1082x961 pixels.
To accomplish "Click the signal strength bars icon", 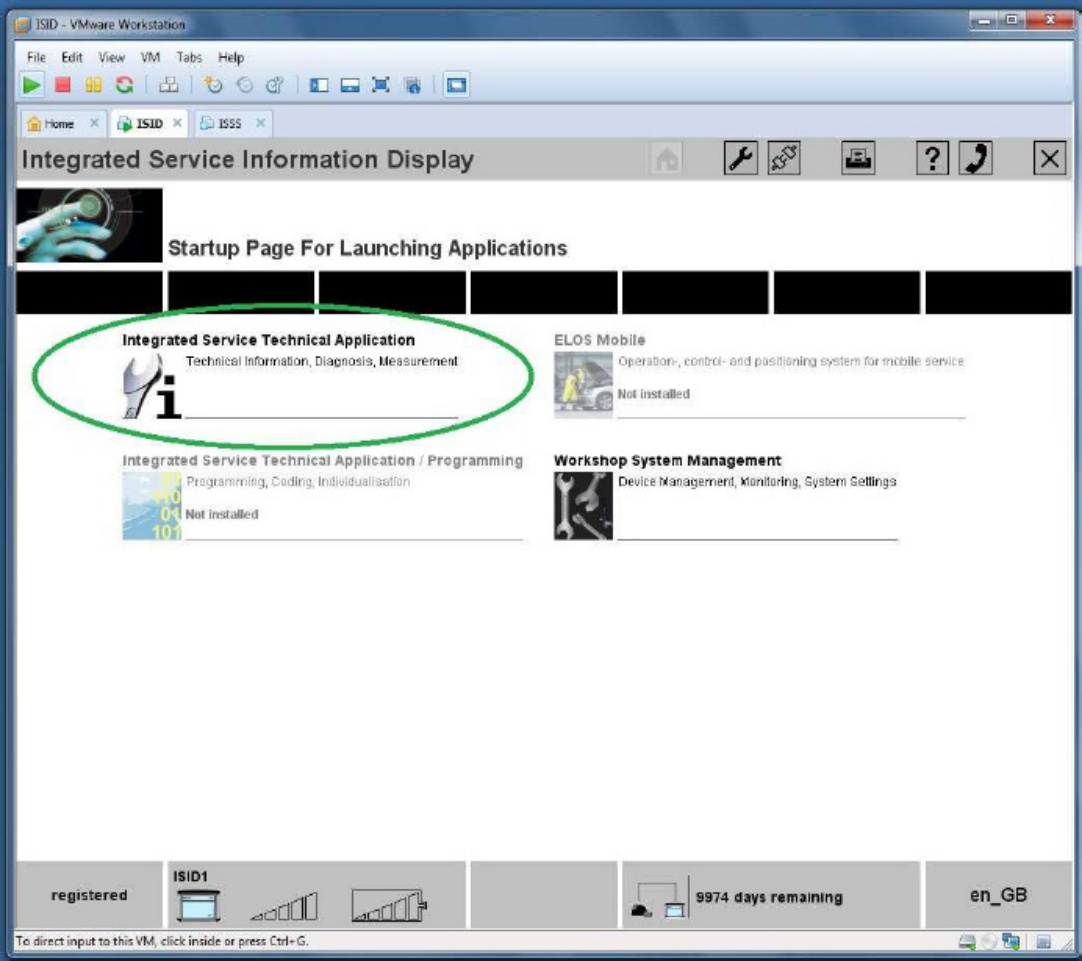I will tap(284, 906).
